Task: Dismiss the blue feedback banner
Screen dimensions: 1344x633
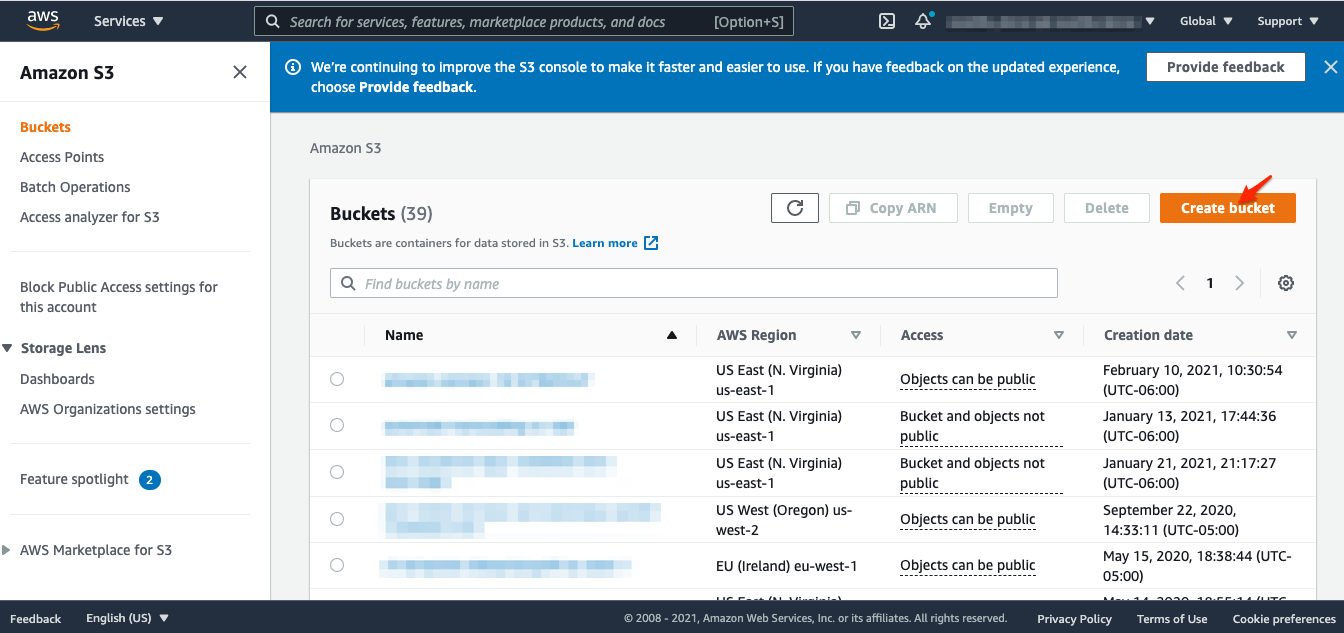Action: pyautogui.click(x=1331, y=67)
